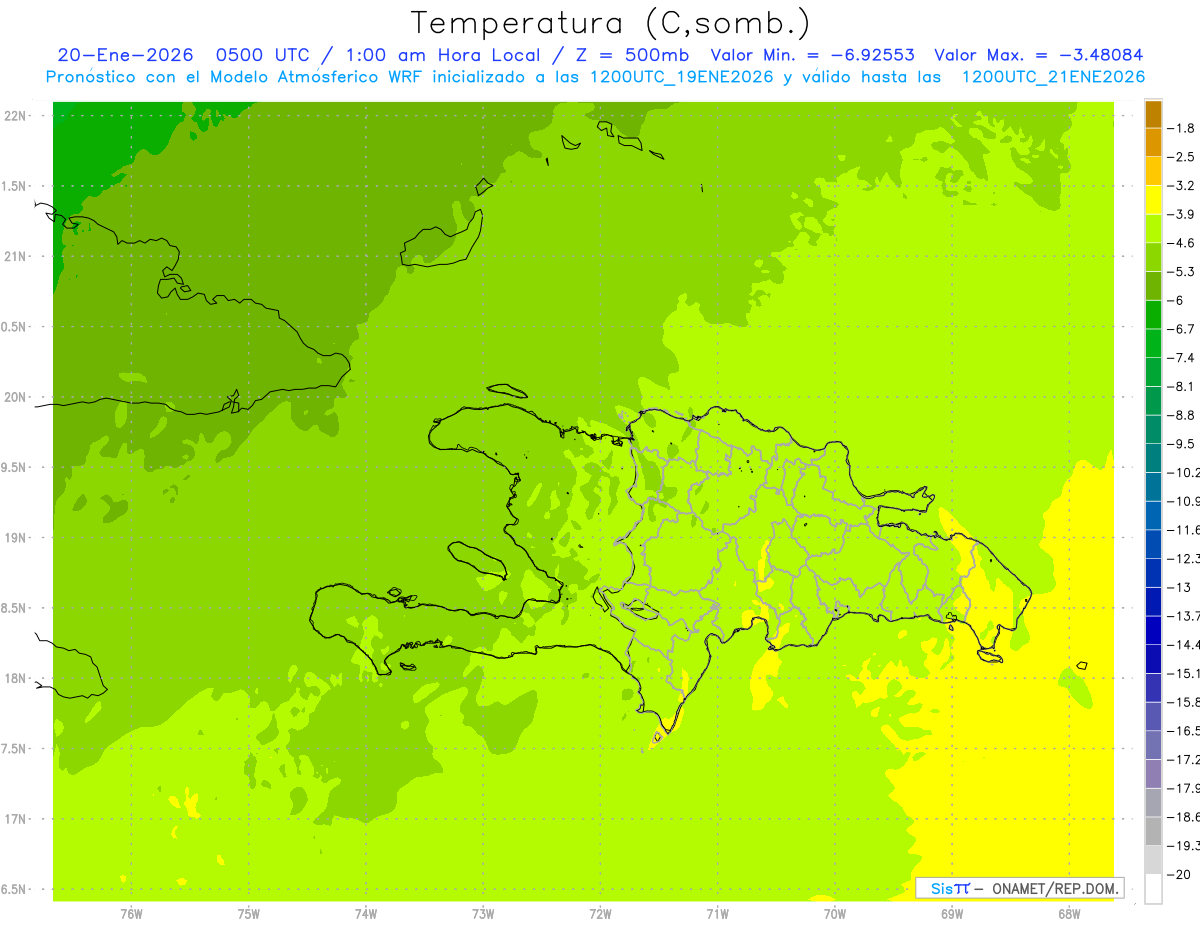This screenshot has width=1200, height=927.
Task: Click the '76W' longitude label
Action: (131, 914)
